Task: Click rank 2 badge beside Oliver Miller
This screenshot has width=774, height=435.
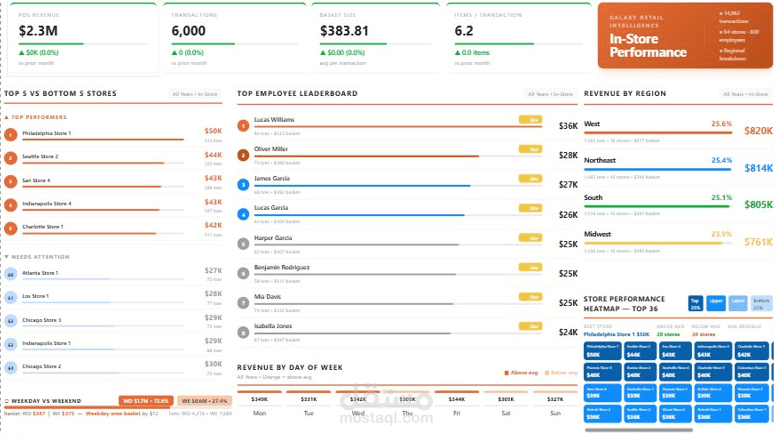Action: click(243, 155)
